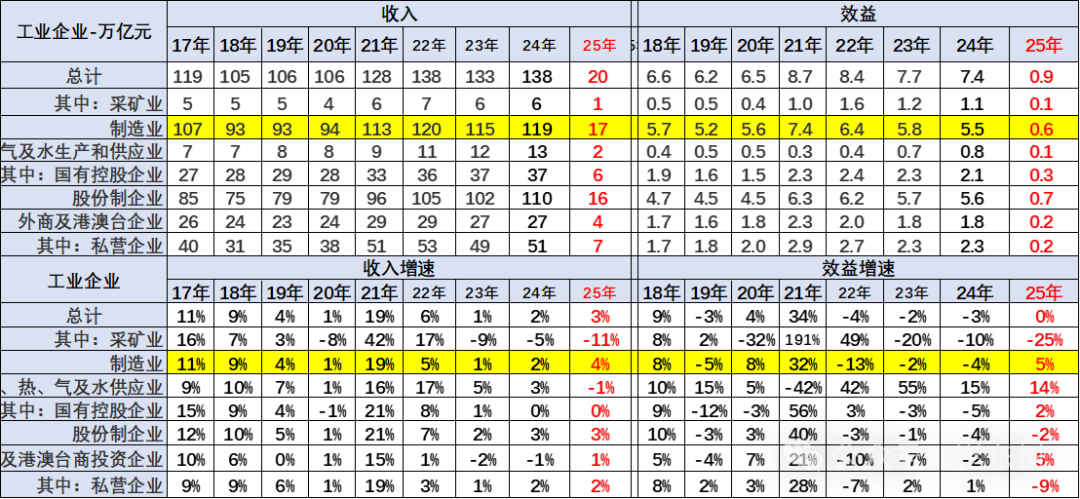Image resolution: width=1080 pixels, height=499 pixels.
Task: Click 采矿业 效益增速 22年 value 49%
Action: 855,340
